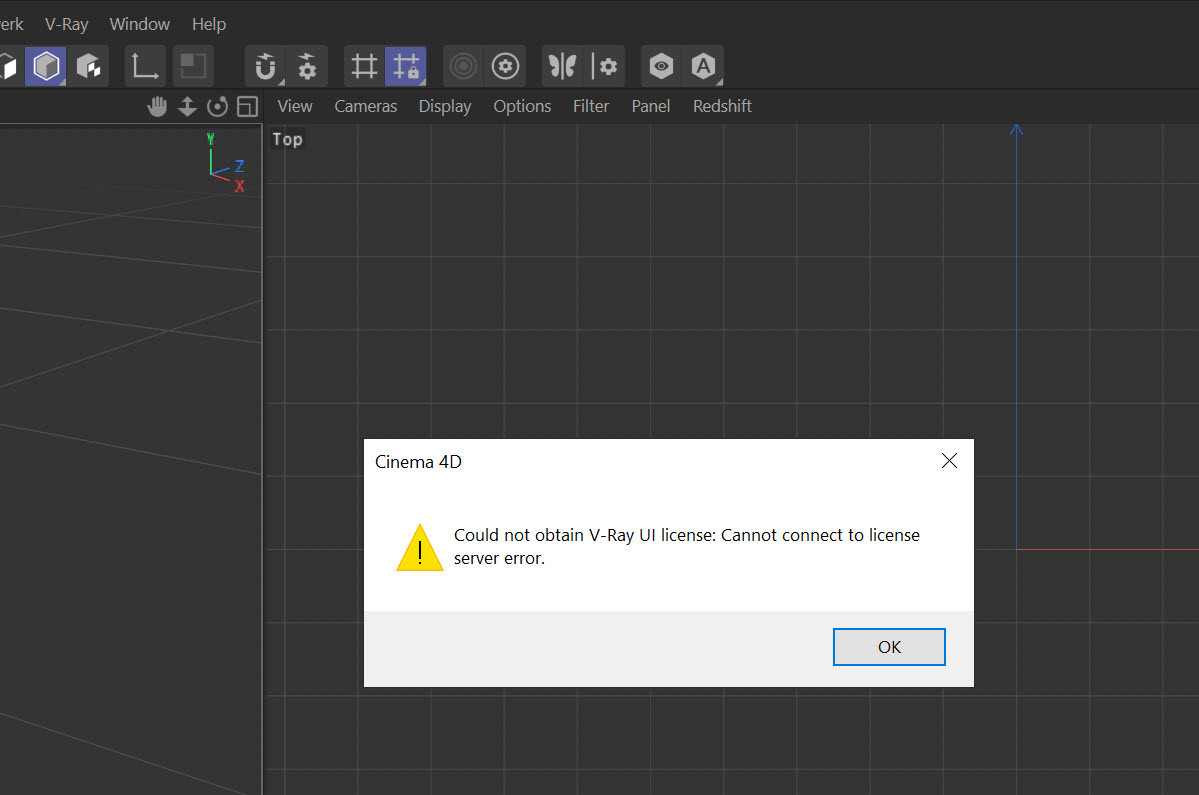
Task: Enable the Axis mode L-shaped icon
Action: (x=145, y=67)
